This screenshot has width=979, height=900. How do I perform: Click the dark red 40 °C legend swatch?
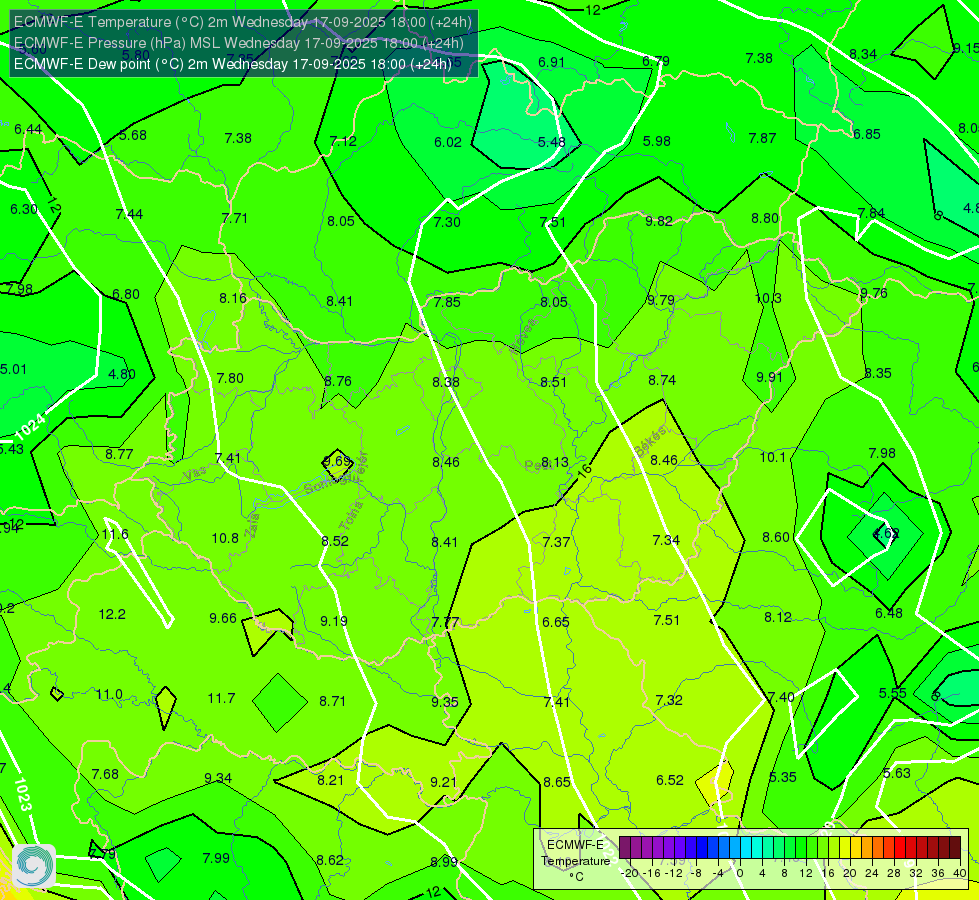pos(955,848)
